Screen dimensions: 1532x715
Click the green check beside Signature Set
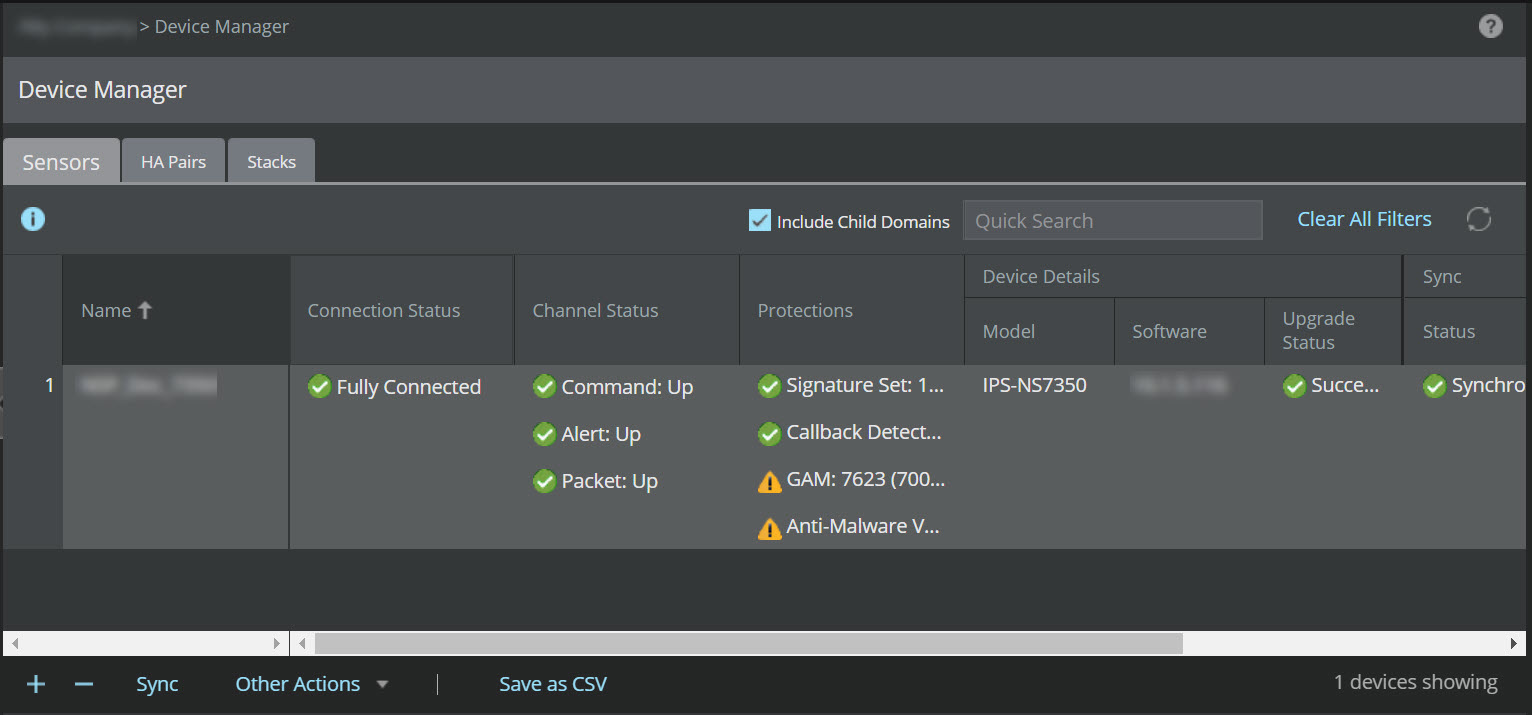point(769,385)
